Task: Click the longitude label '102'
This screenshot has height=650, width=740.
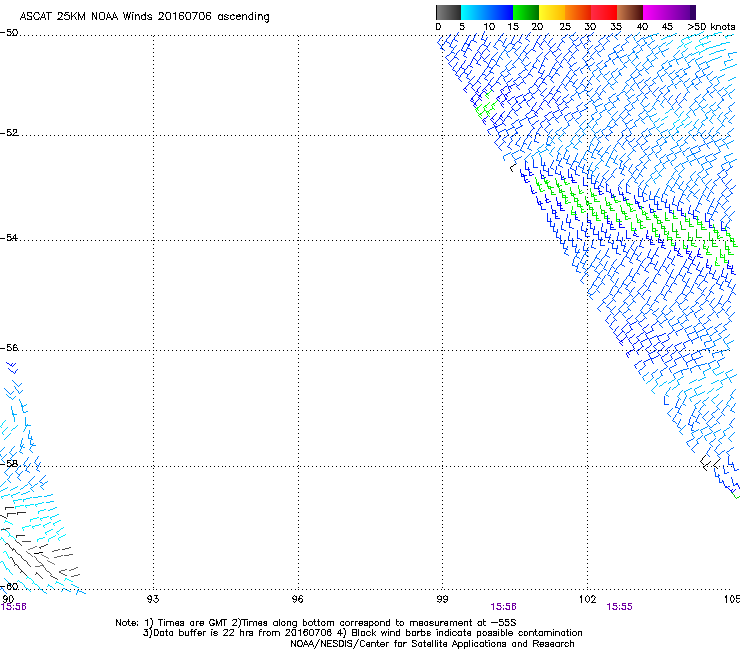Action: (587, 599)
